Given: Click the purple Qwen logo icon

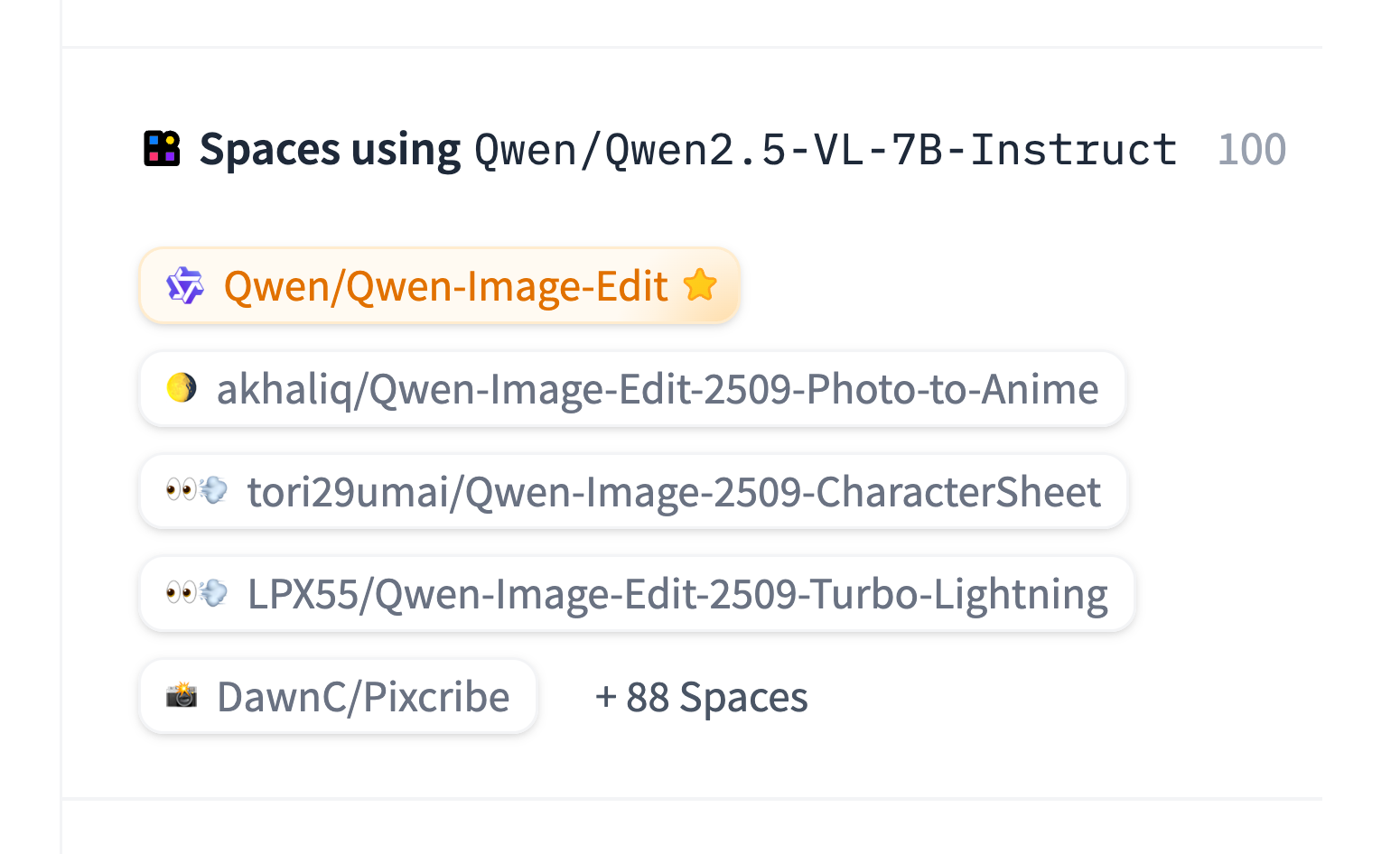Looking at the screenshot, I should (x=185, y=286).
